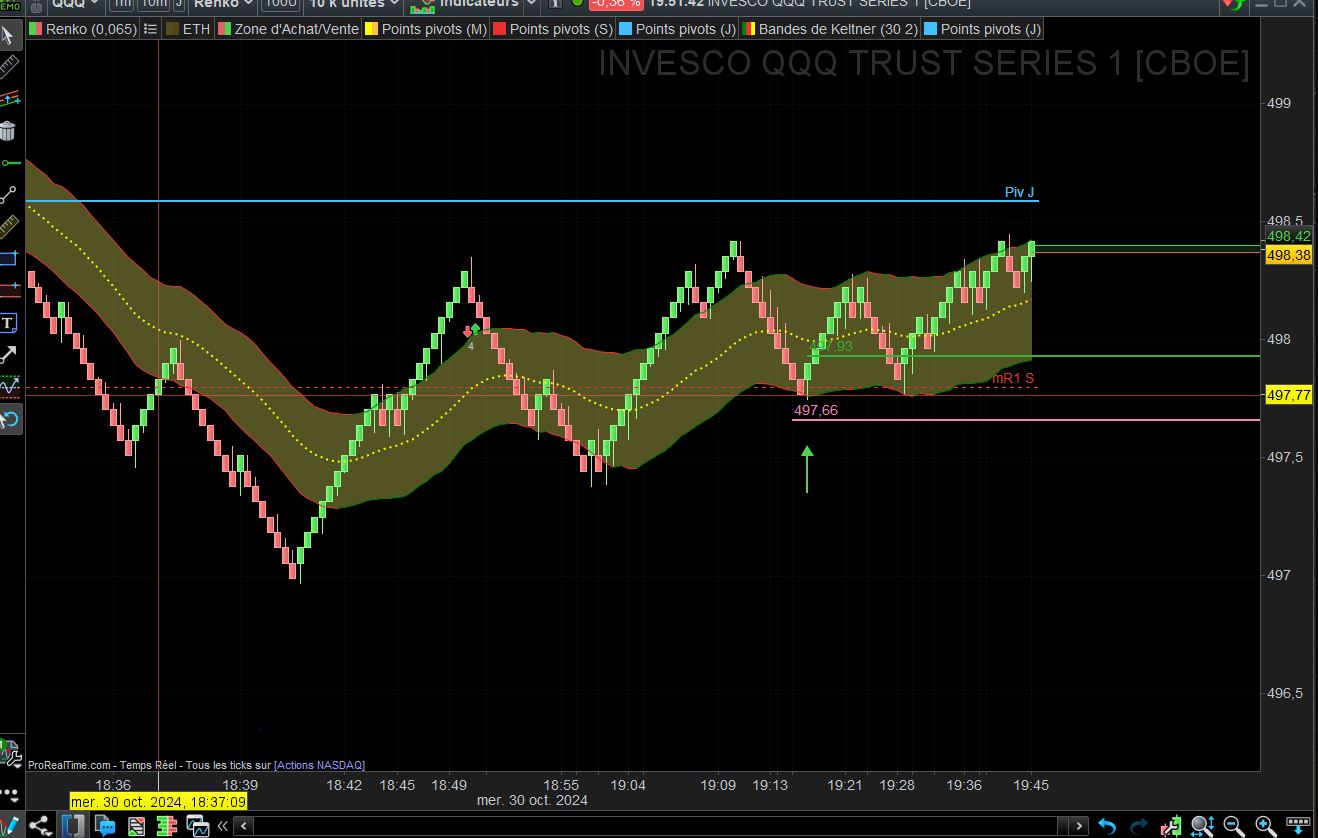Click the 19:45 time axis label
Image resolution: width=1318 pixels, height=838 pixels.
click(x=1031, y=785)
